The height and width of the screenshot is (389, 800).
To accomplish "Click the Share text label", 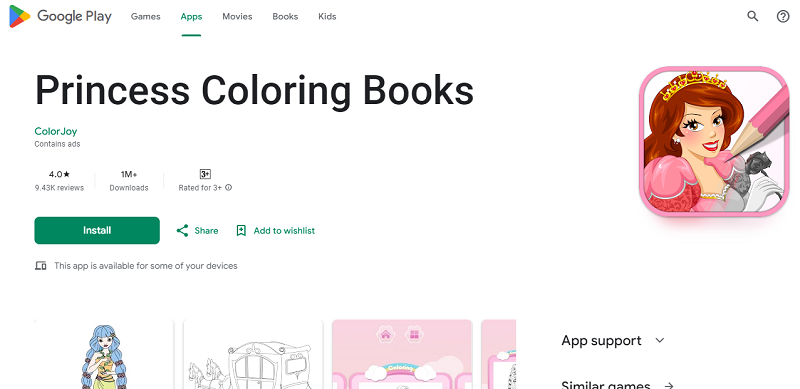I will 206,231.
